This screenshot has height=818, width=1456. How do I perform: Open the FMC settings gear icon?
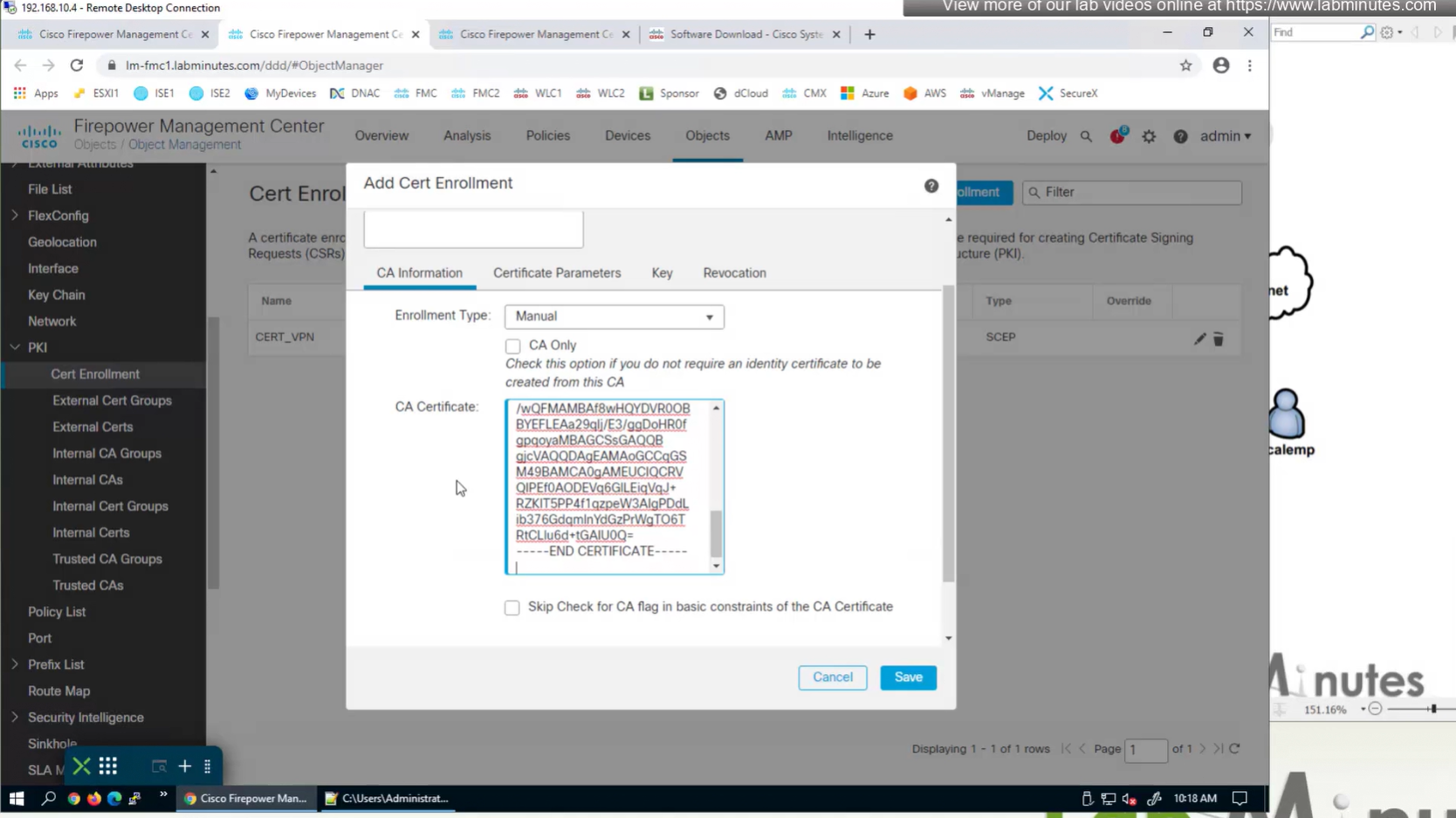1149,136
